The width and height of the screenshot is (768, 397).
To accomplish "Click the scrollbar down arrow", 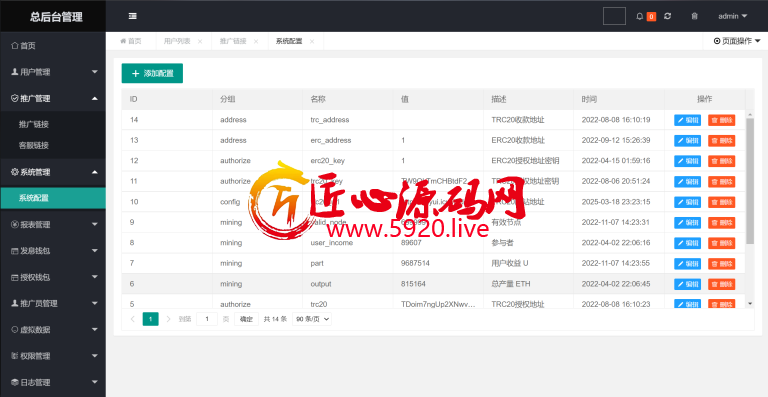I will tap(750, 304).
